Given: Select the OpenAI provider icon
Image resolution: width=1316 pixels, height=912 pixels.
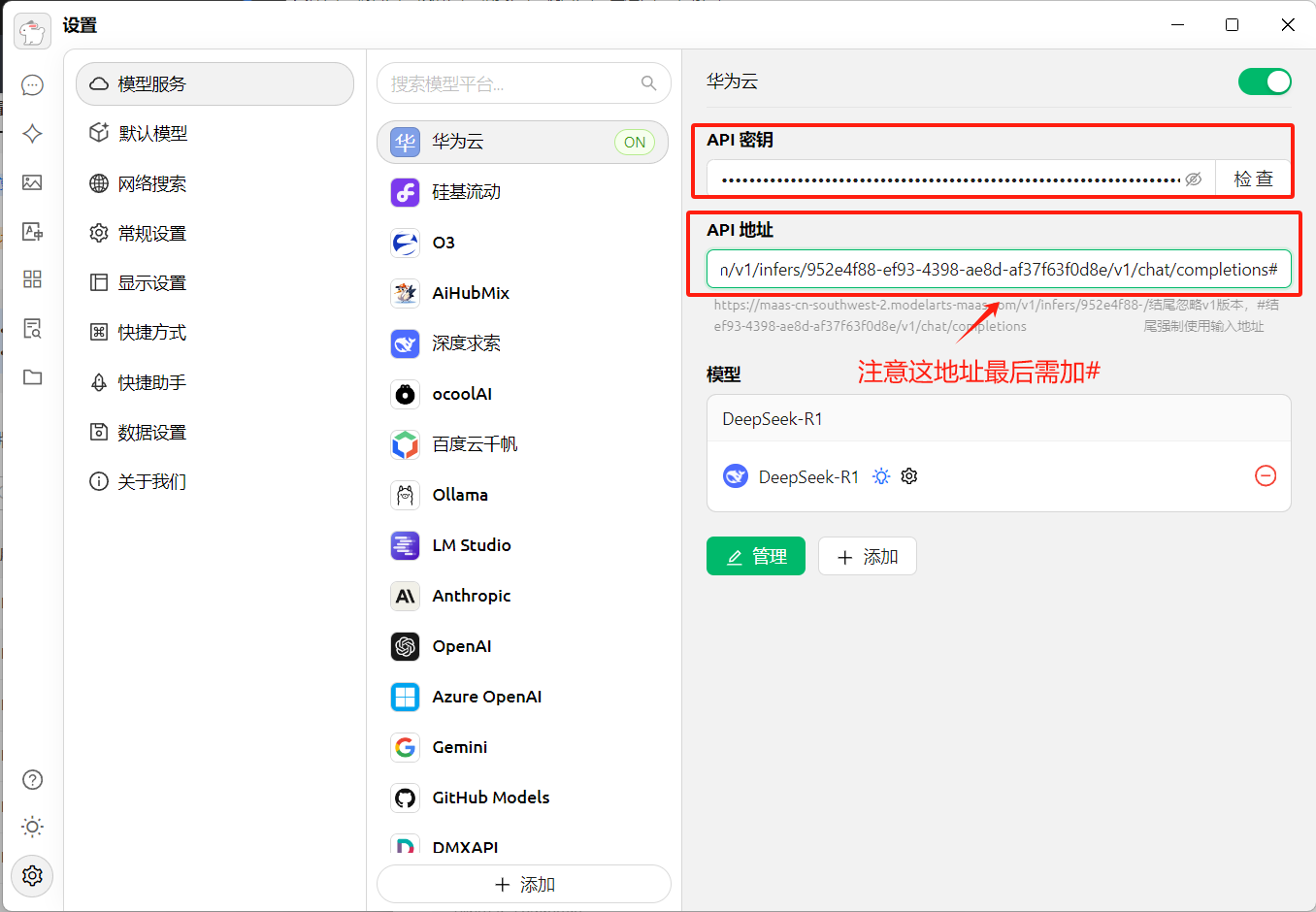Looking at the screenshot, I should tap(405, 646).
